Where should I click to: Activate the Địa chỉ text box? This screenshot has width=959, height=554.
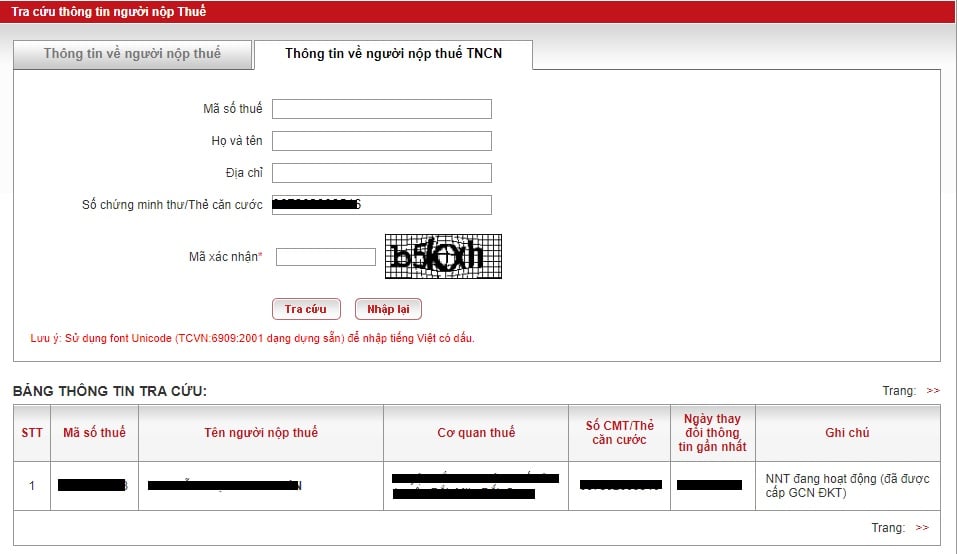tap(382, 172)
